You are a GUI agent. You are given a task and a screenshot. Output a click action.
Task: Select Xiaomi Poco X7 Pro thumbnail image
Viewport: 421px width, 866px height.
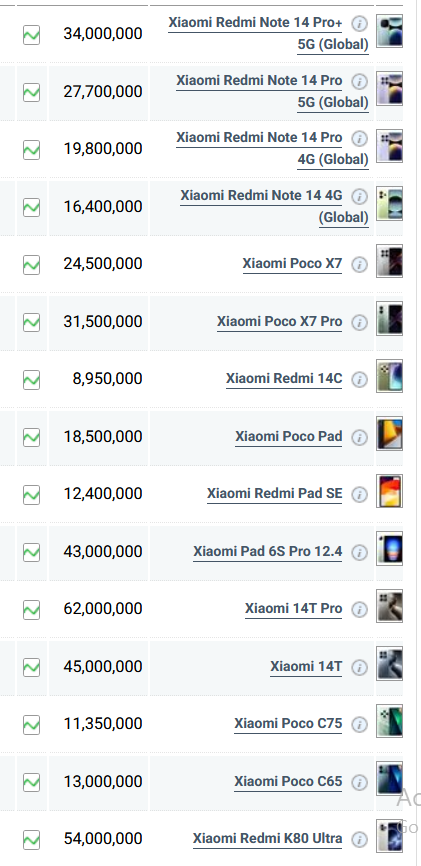click(390, 319)
